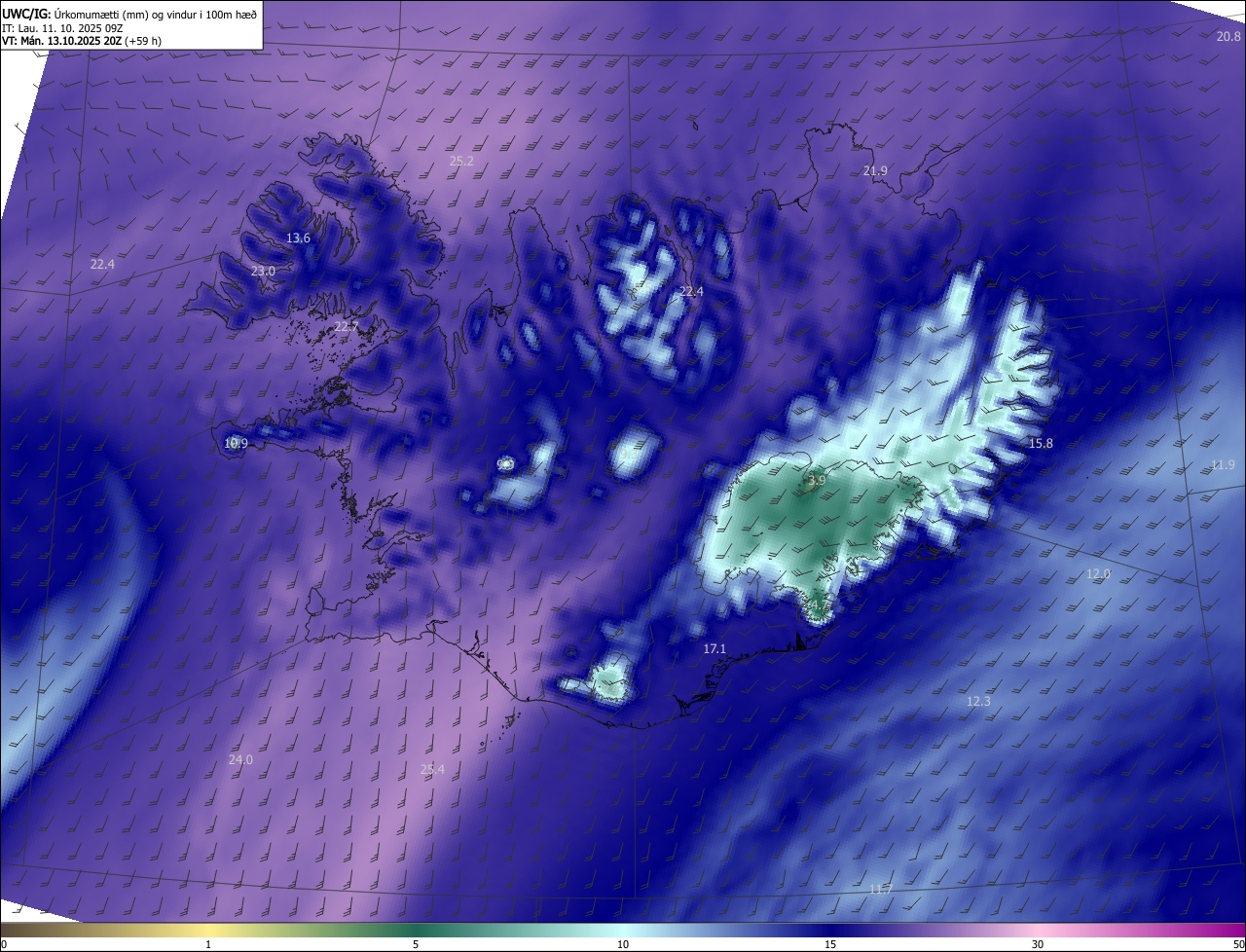The image size is (1246, 952).
Task: Click the legend tick label 50
Action: 1238,944
